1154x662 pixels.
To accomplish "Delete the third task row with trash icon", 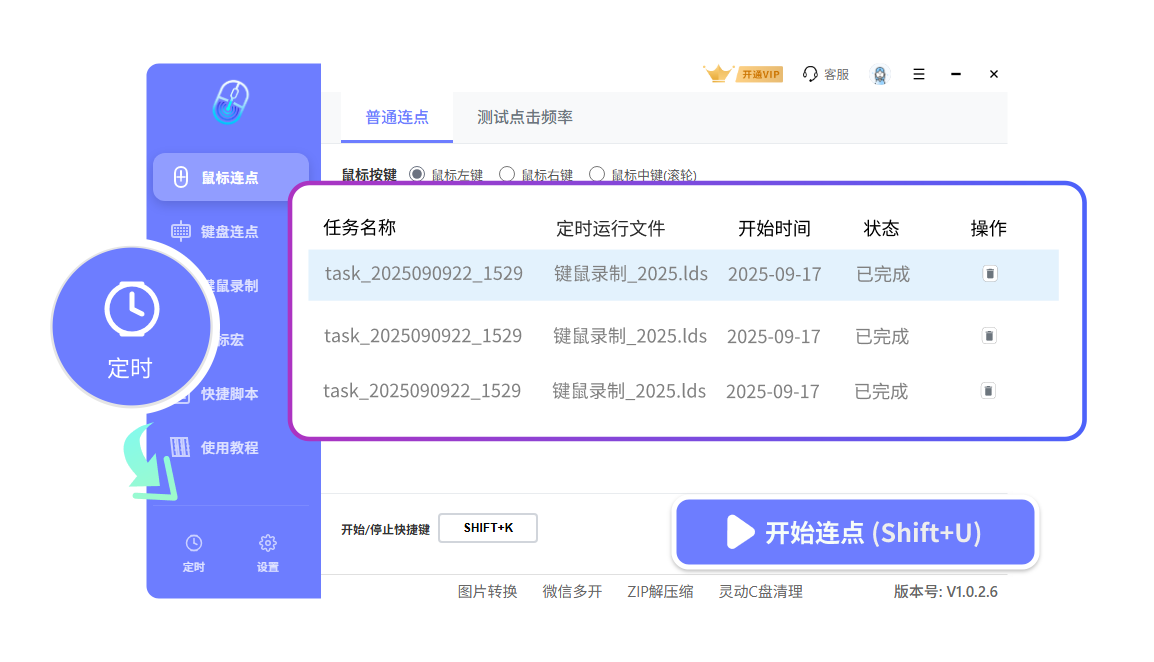I will 988,391.
